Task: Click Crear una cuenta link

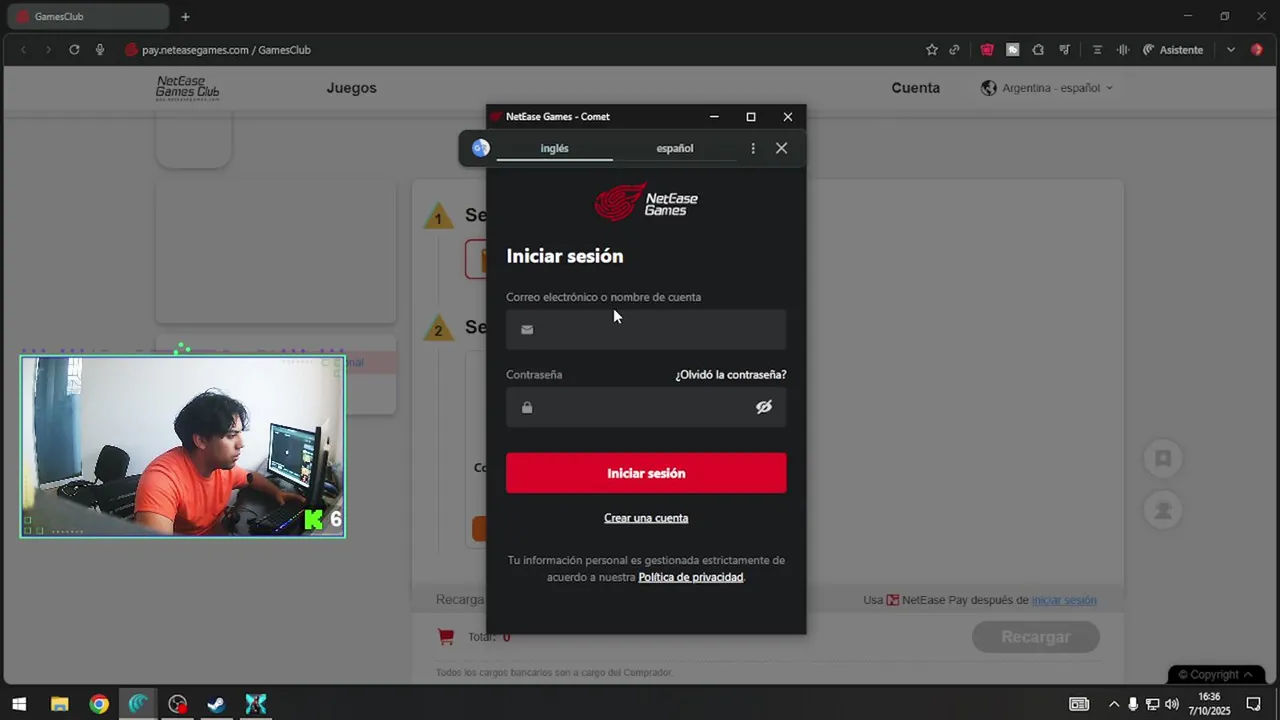Action: [646, 518]
